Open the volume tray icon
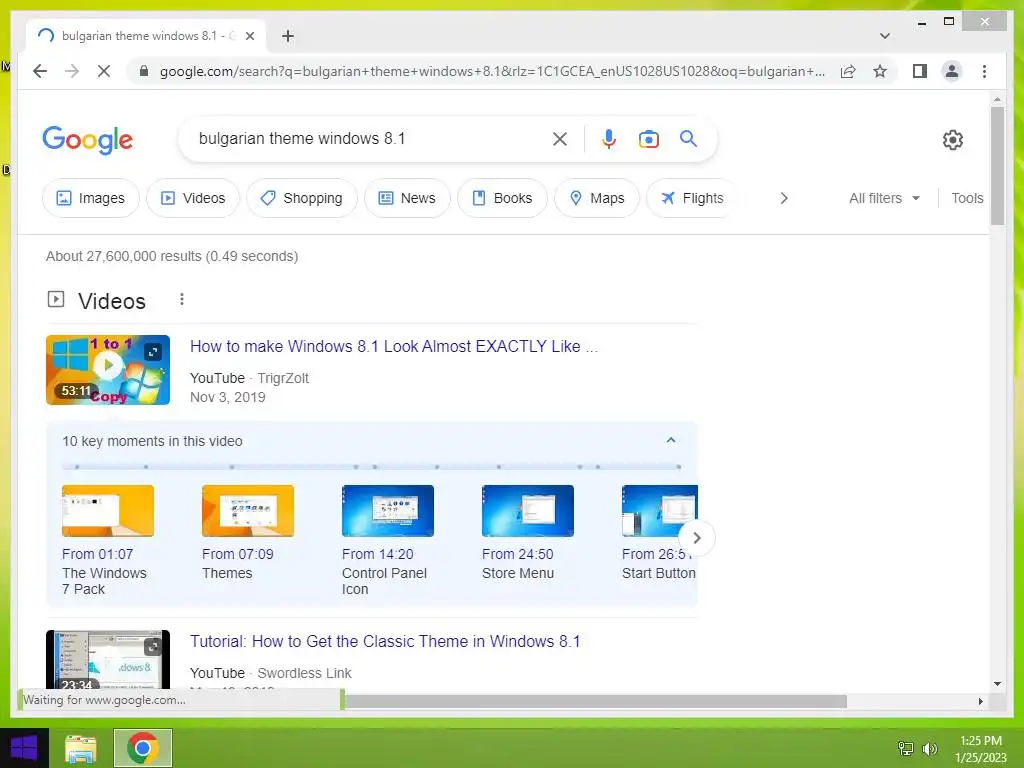The image size is (1024, 768). (930, 748)
